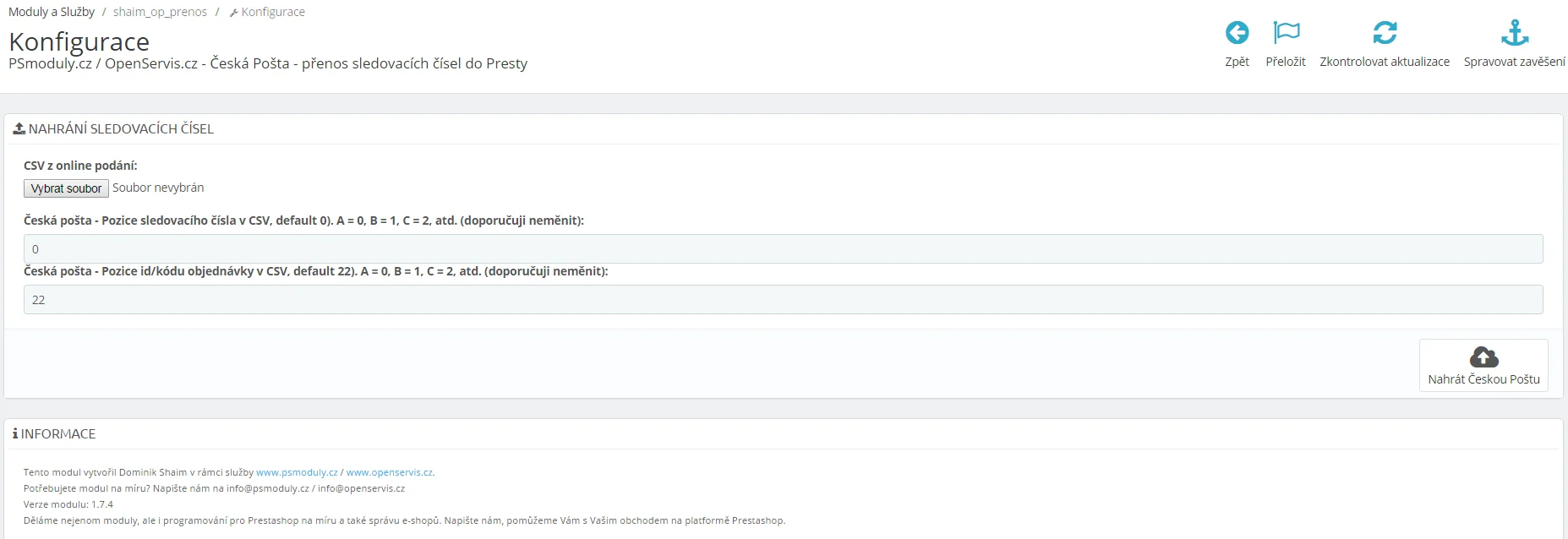Go to Moduly a Služby breadcrumb
Viewport: 1568px width, 539px height.
tap(52, 12)
